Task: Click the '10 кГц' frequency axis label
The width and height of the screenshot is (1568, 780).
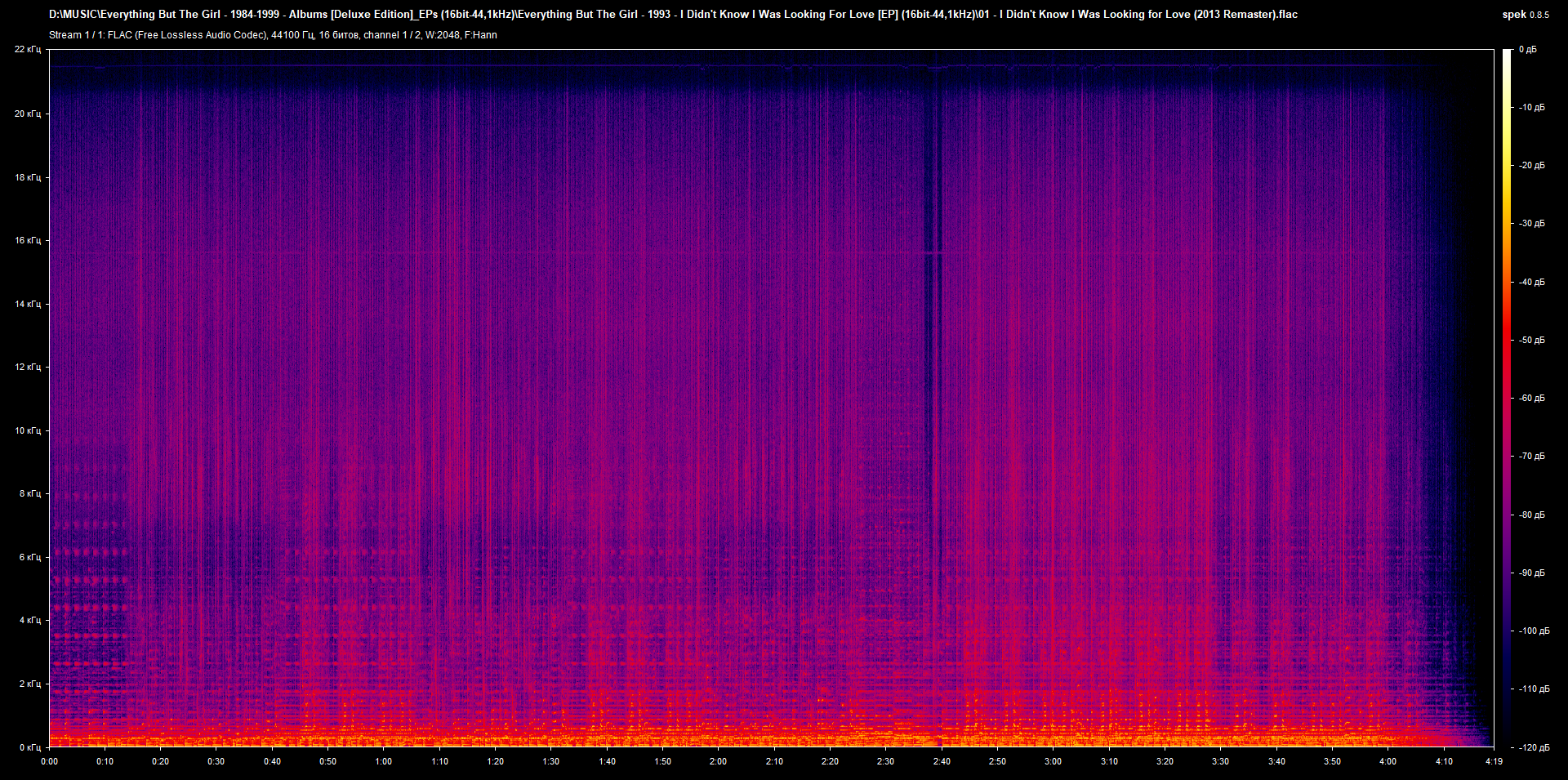Action: click(x=28, y=430)
